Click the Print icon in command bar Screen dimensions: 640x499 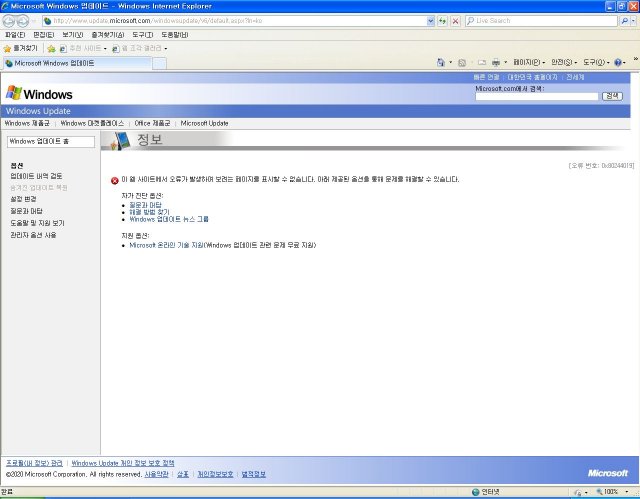point(496,62)
